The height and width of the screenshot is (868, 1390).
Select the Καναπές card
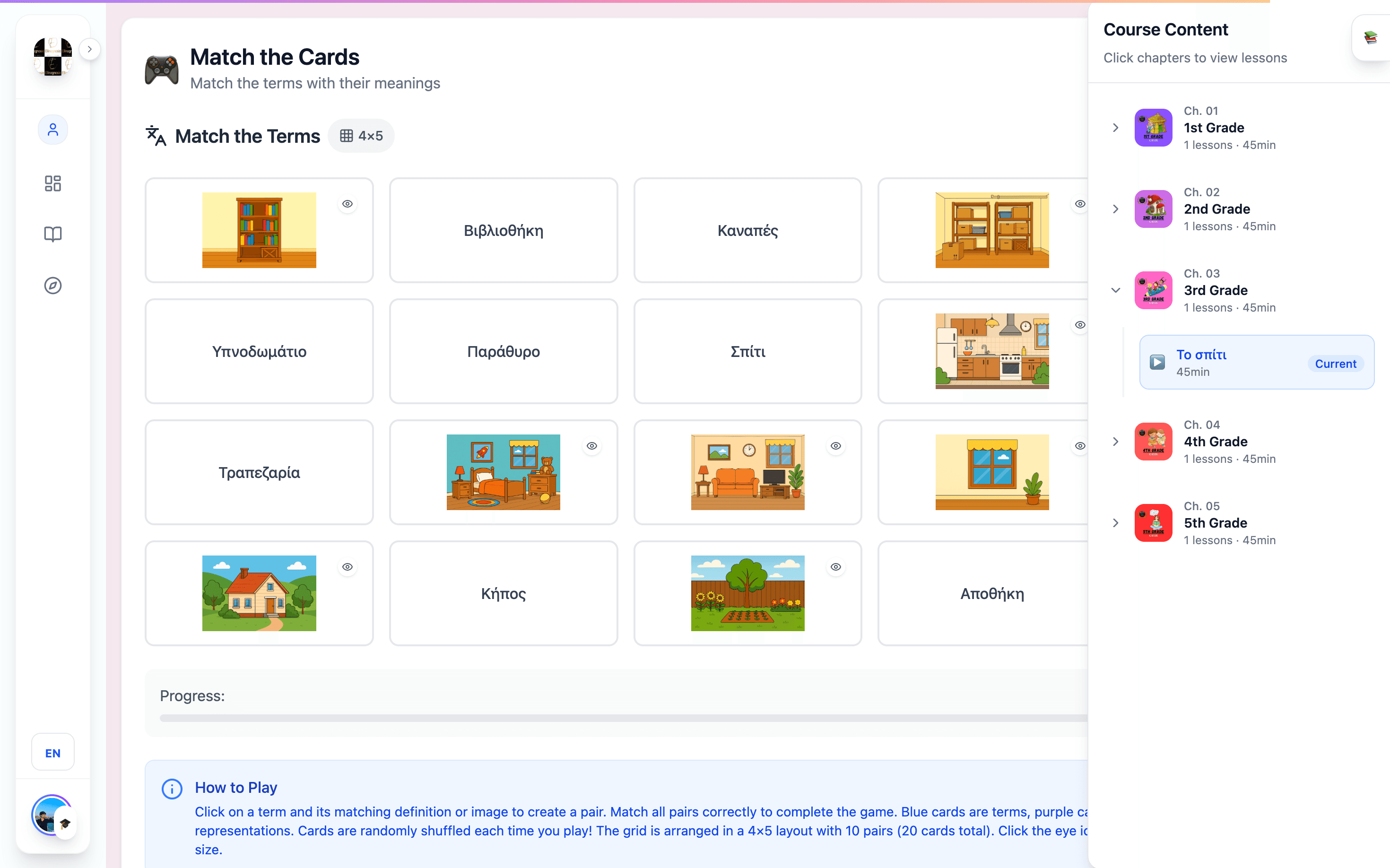click(x=747, y=230)
